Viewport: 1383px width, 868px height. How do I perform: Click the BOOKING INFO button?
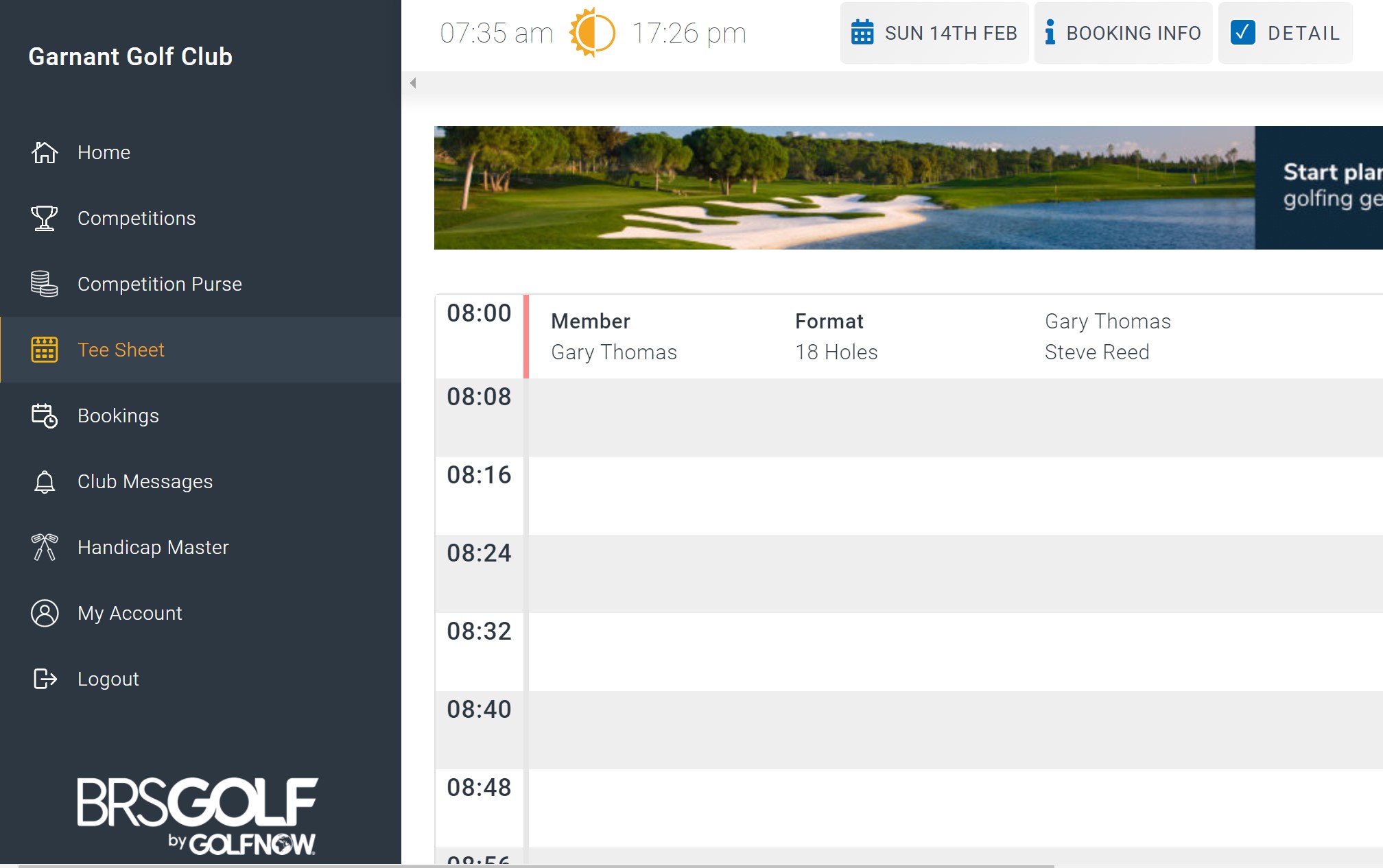[x=1123, y=33]
